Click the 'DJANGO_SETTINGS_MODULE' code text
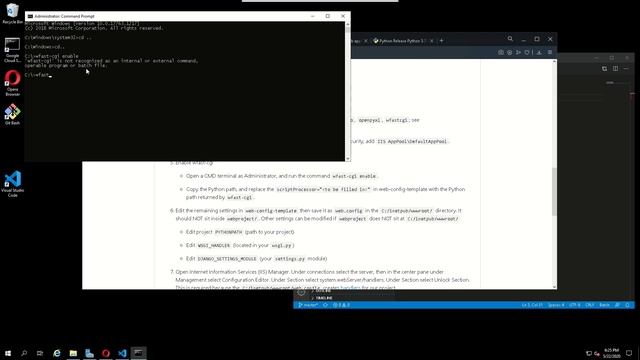This screenshot has width=640, height=360. (227, 259)
